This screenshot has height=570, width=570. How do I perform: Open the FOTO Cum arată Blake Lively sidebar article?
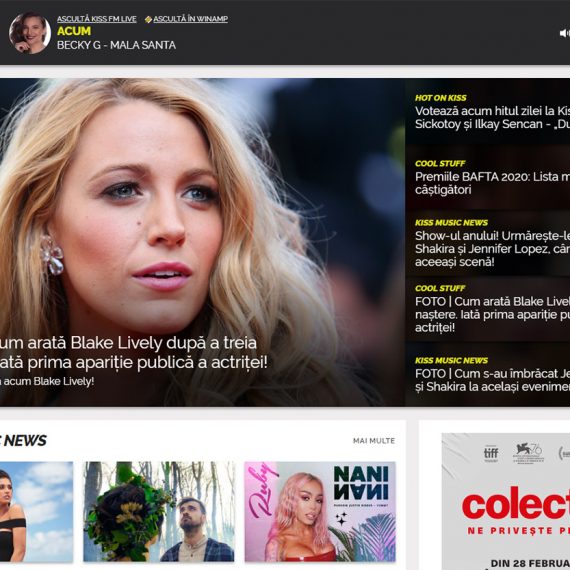(492, 314)
